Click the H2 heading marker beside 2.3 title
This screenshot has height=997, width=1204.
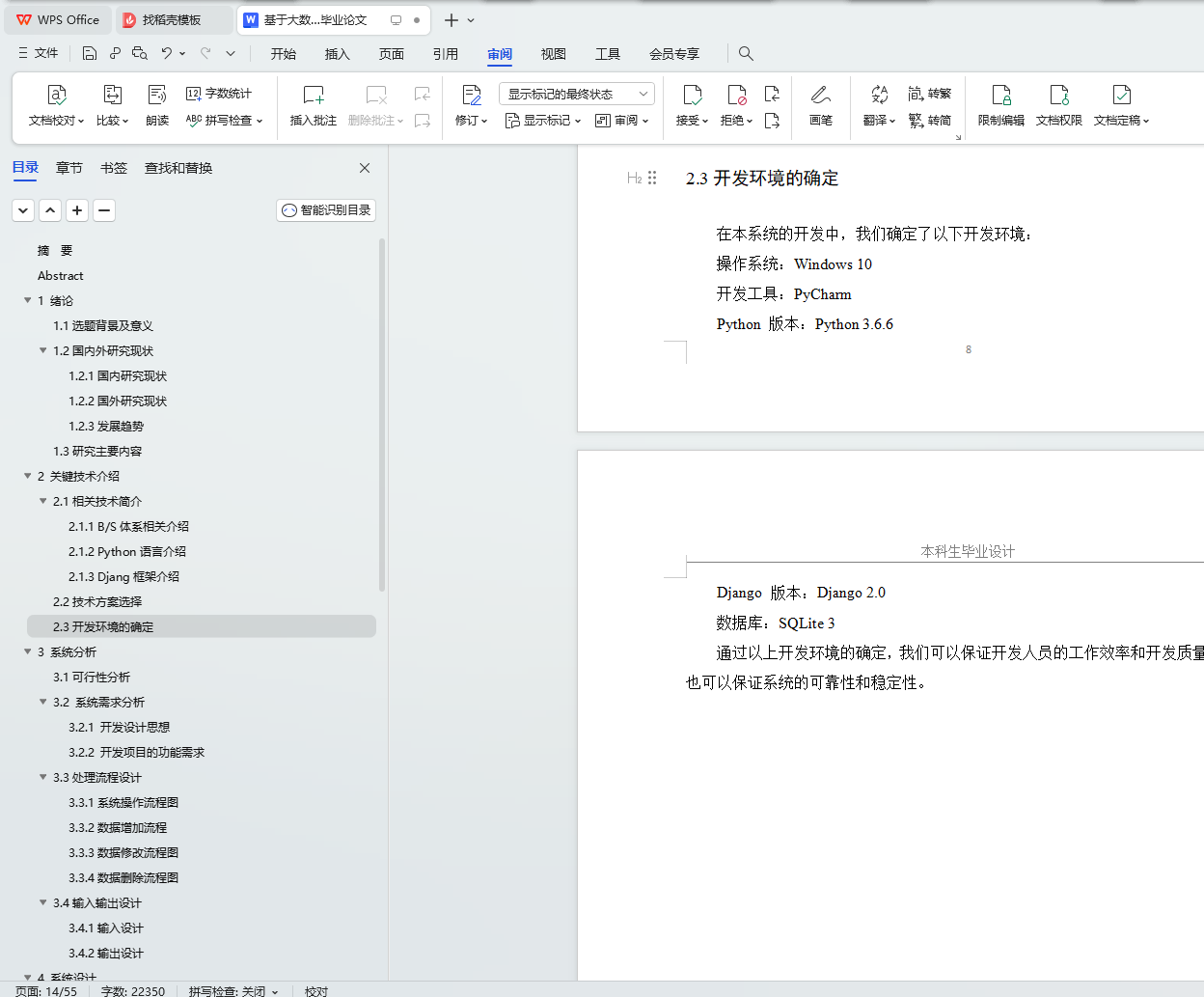coord(634,178)
